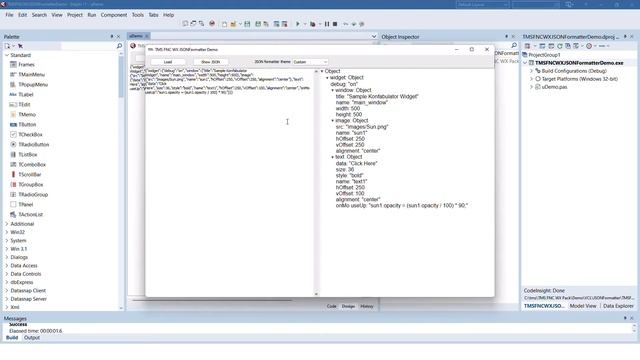
Task: Select the ProjectGroup1 tree item
Action: (x=544, y=55)
